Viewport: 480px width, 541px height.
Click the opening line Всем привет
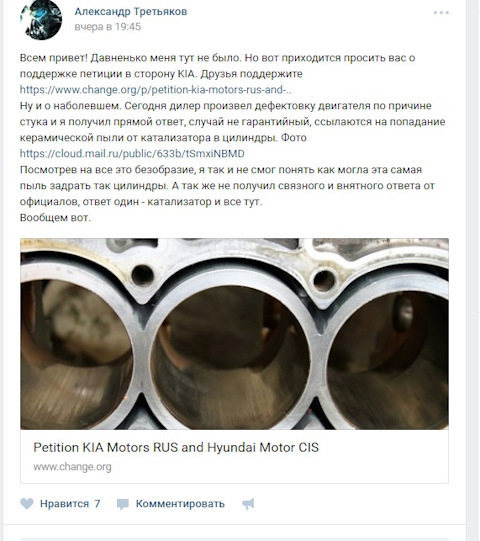tap(54, 58)
